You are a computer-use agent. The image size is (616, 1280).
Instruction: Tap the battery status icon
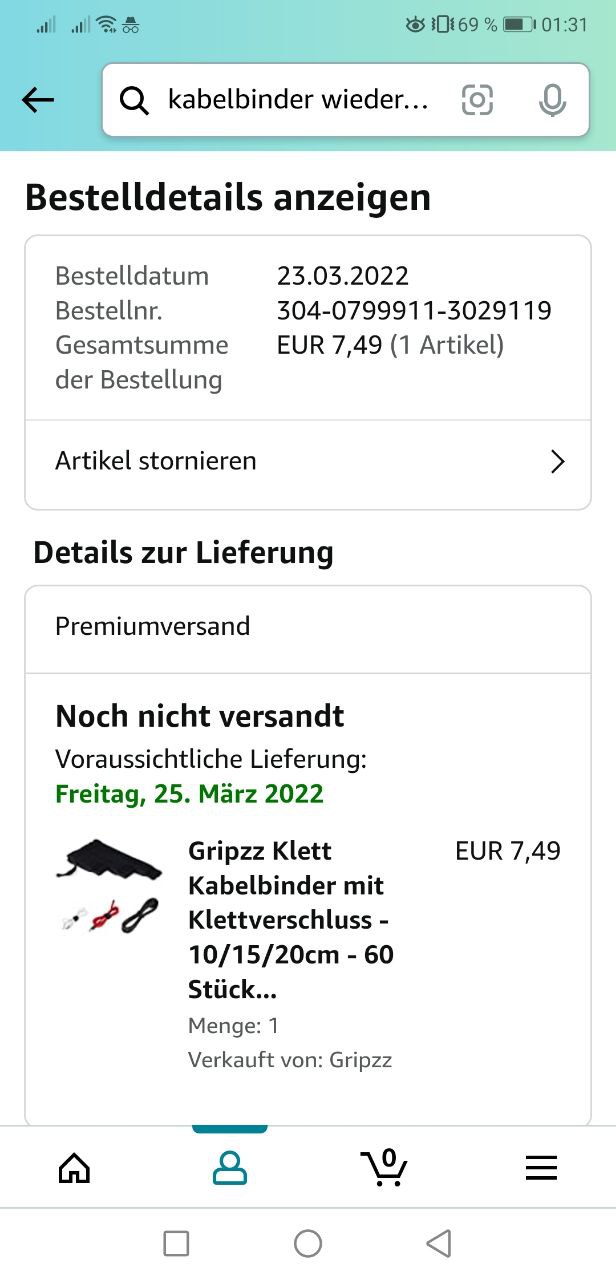[517, 25]
